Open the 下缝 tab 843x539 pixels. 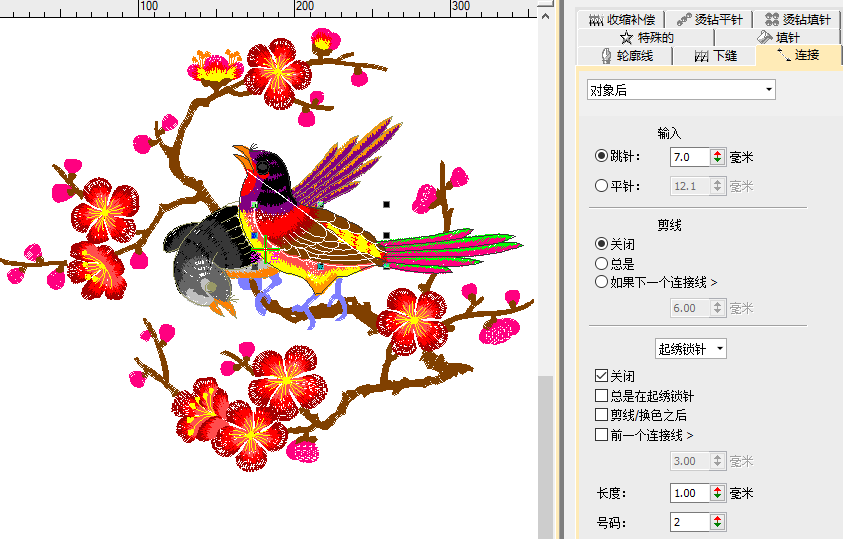(715, 56)
